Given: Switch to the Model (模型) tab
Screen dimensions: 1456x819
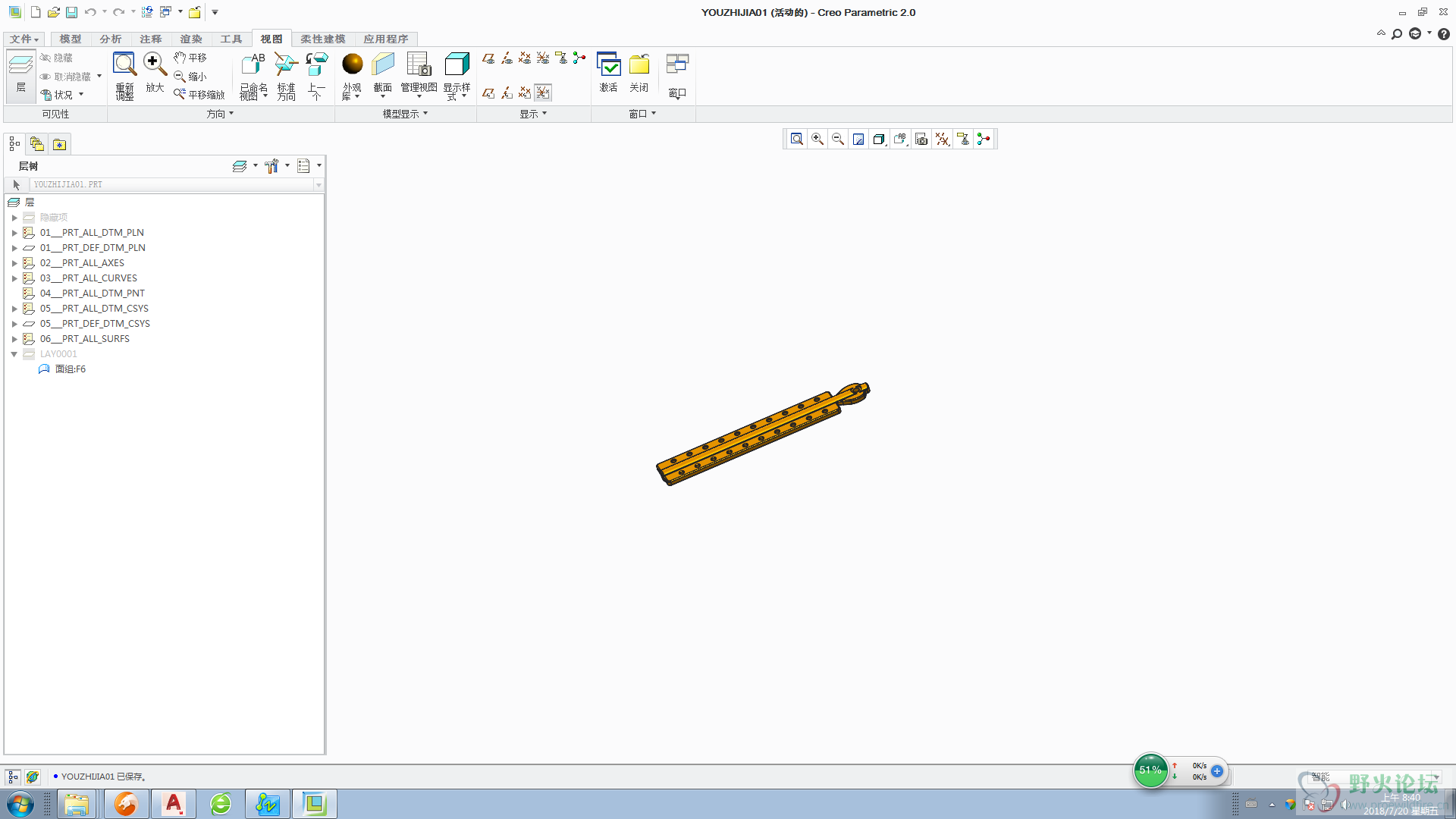Looking at the screenshot, I should 70,39.
